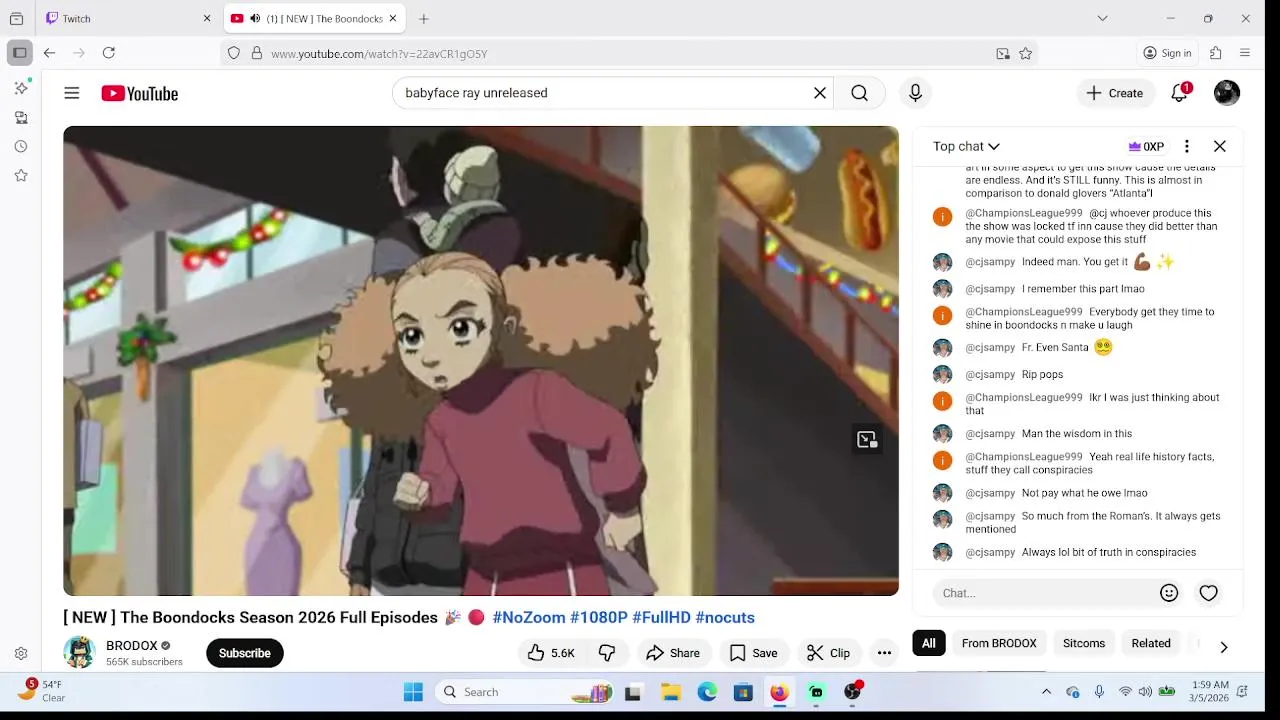Image resolution: width=1280 pixels, height=720 pixels.
Task: Select the All filter chip
Action: click(x=929, y=643)
